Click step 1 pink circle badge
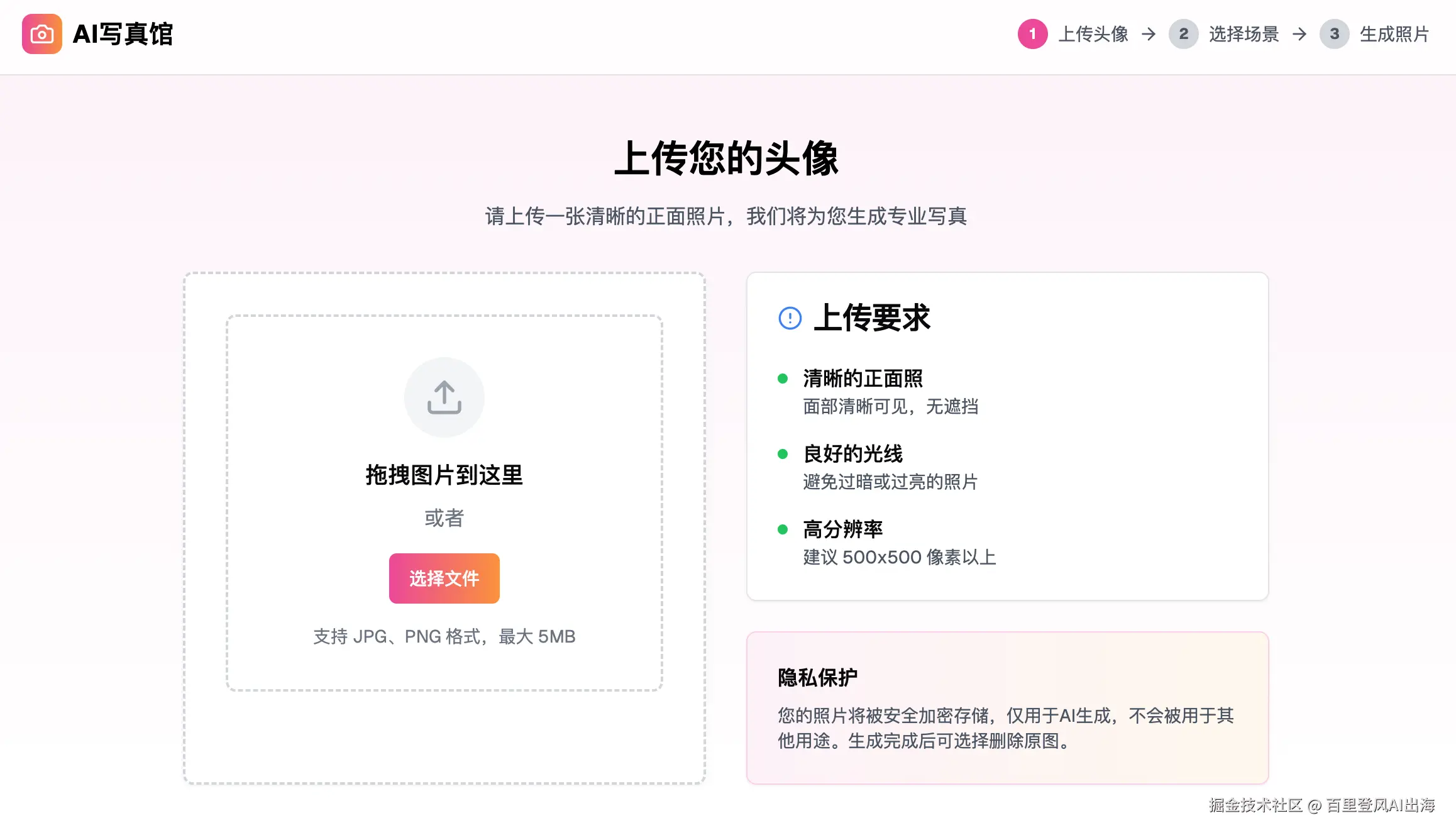Screen dimensions: 1456x835 pyautogui.click(x=1032, y=34)
